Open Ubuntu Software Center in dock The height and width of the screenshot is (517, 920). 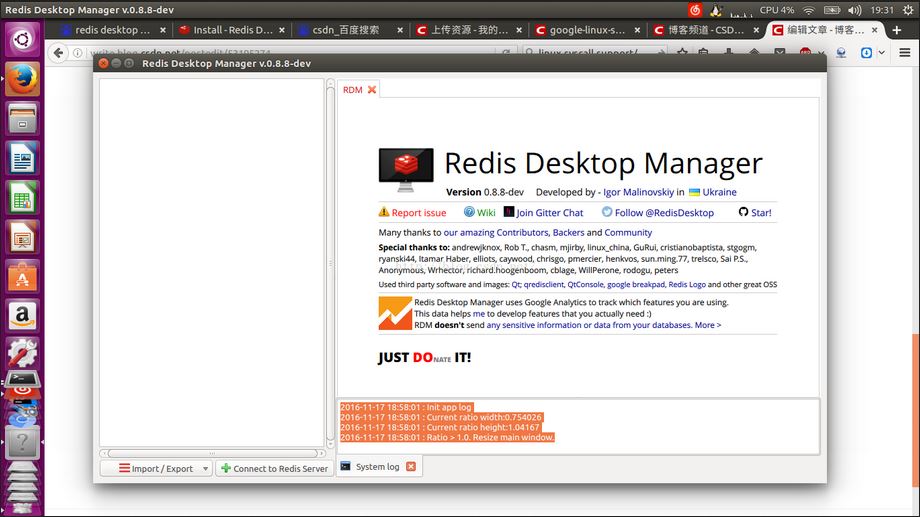point(22,276)
